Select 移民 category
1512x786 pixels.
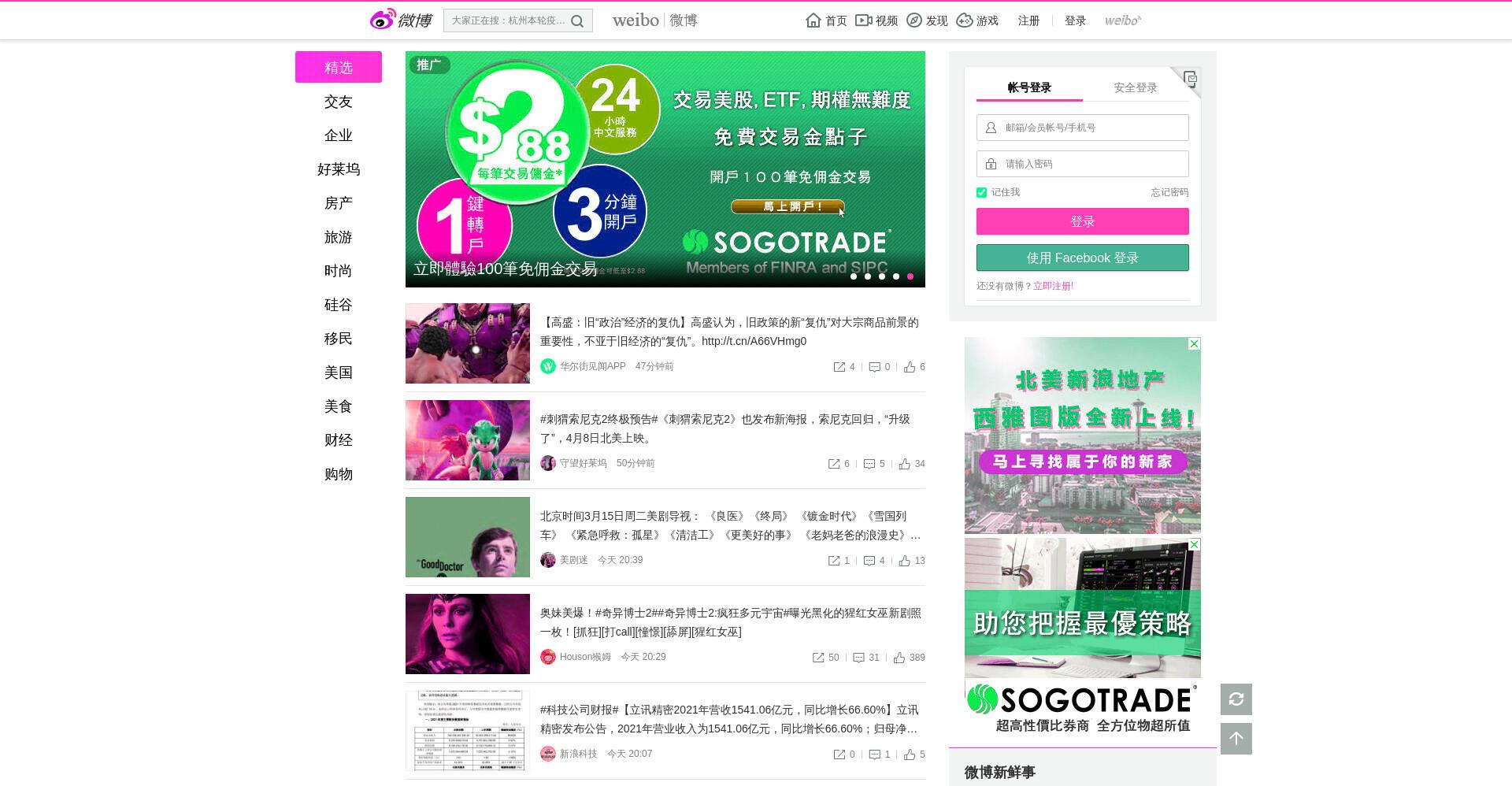[339, 339]
